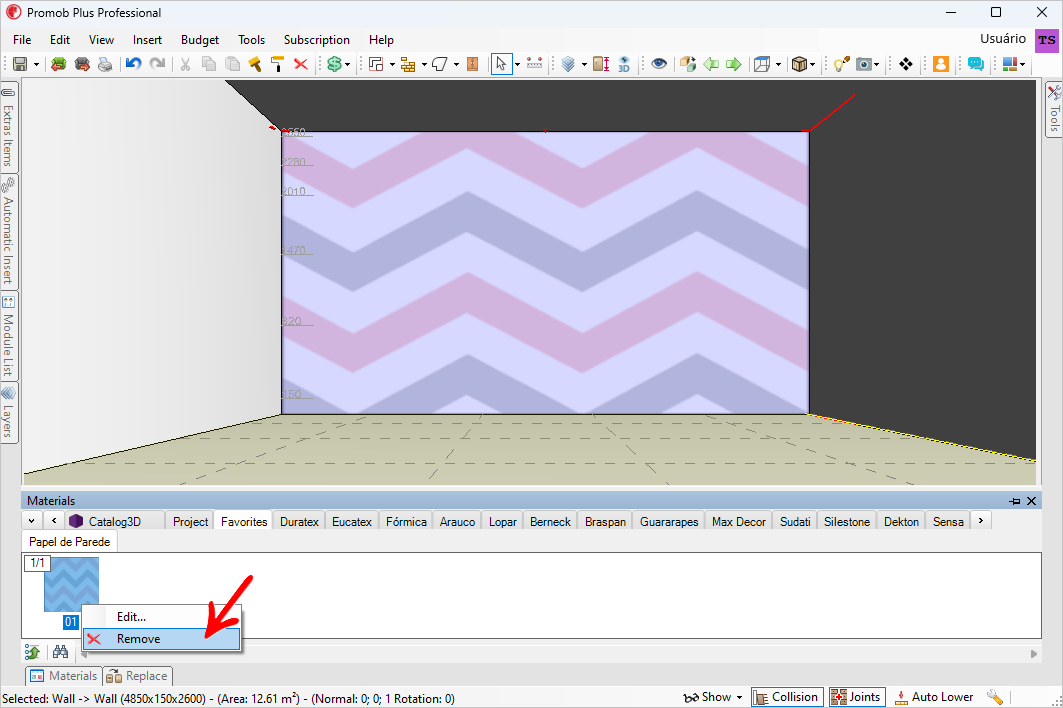Viewport: 1063px width, 708px height.
Task: Click the 3D view icon
Action: (624, 64)
